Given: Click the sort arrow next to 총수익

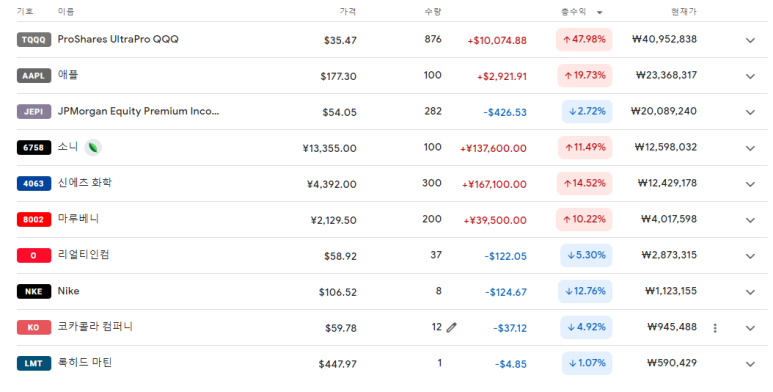Looking at the screenshot, I should pos(599,12).
